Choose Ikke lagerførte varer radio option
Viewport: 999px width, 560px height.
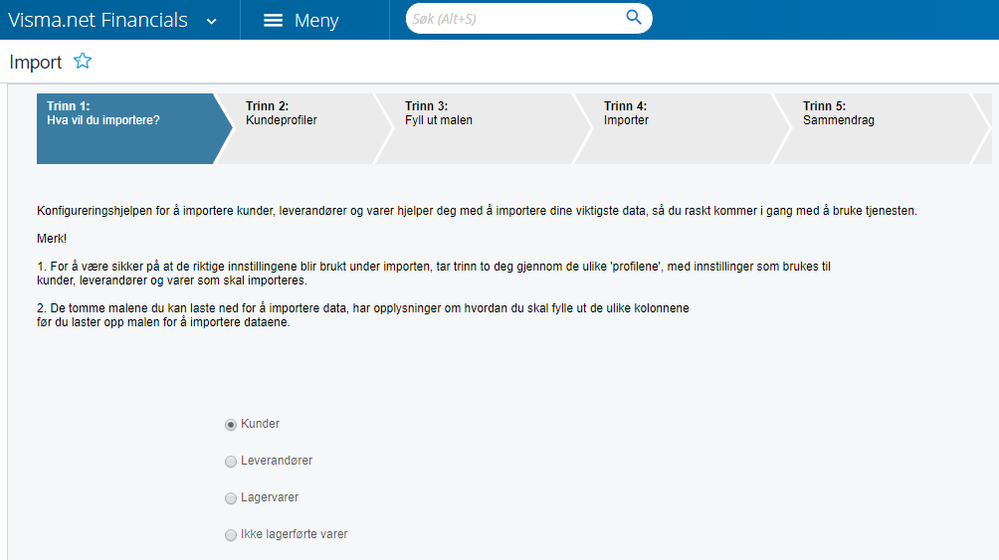click(231, 535)
